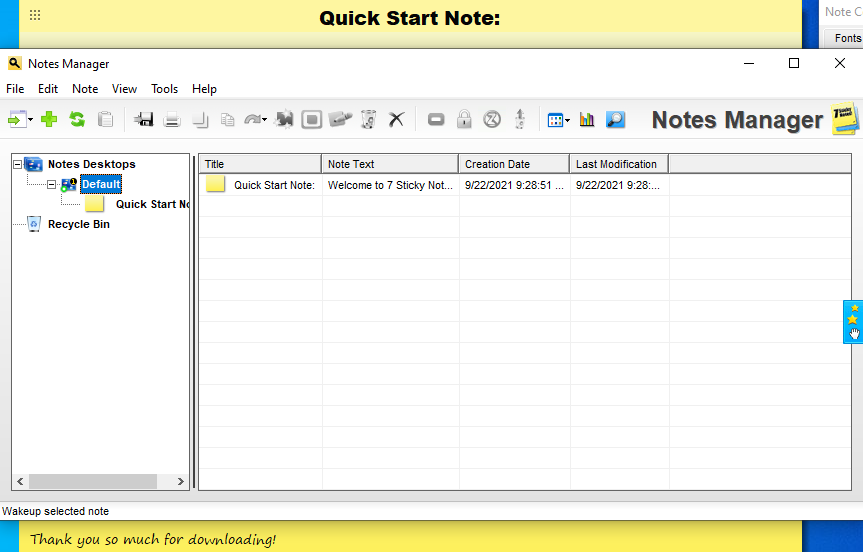Click the padlock lock note icon

pos(464,120)
